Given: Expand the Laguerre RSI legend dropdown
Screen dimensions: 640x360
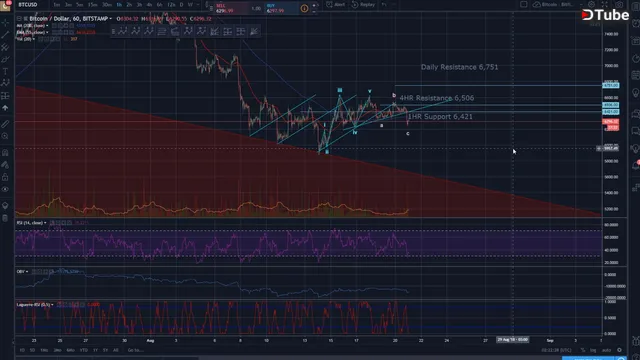Looking at the screenshot, I should coord(52,305).
